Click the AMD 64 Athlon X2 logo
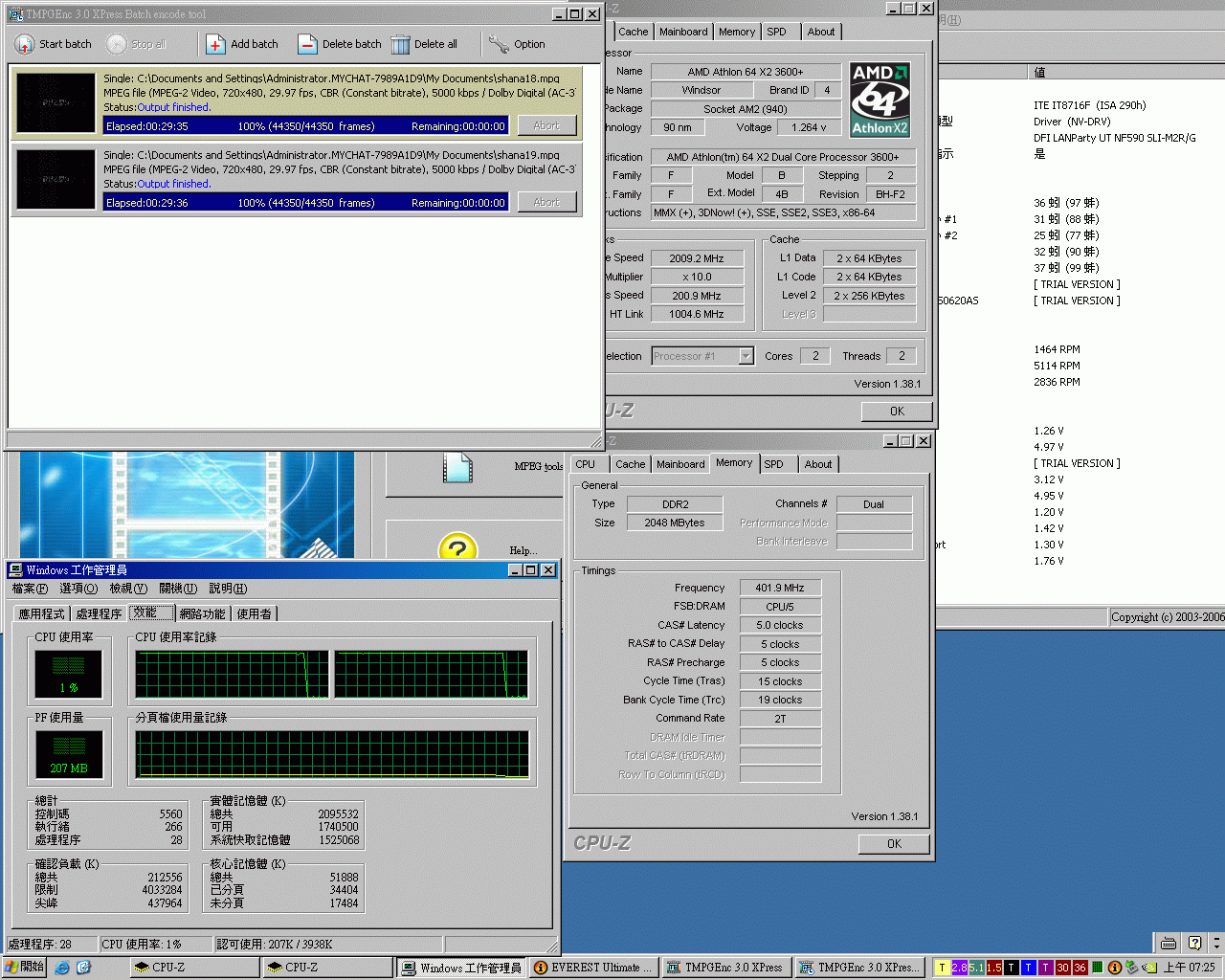Viewport: 1225px width, 980px height. [880, 100]
